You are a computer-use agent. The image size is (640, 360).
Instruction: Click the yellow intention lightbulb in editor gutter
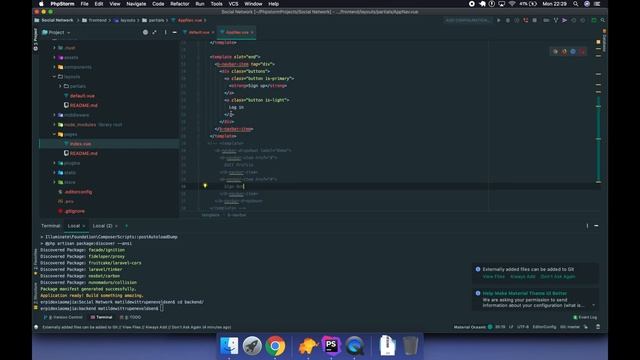click(x=205, y=186)
